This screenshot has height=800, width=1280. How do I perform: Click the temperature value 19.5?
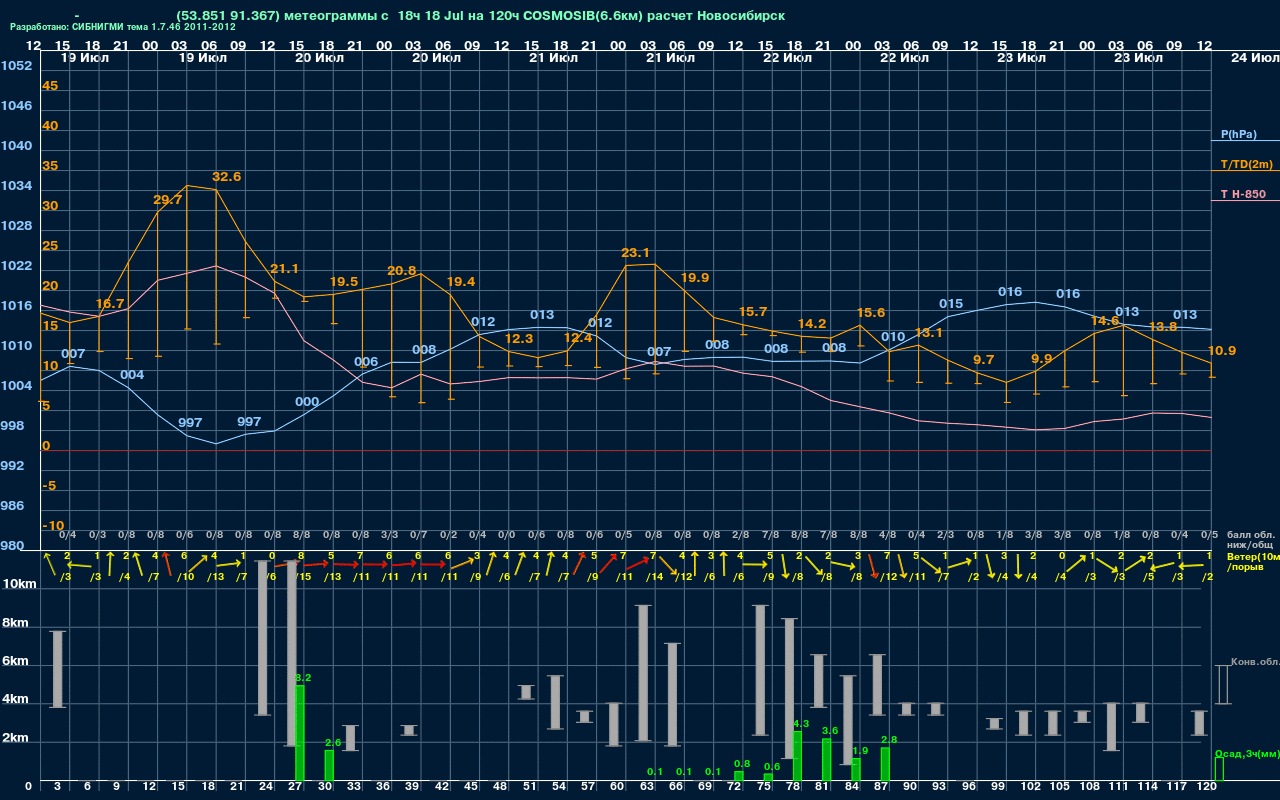tap(344, 282)
